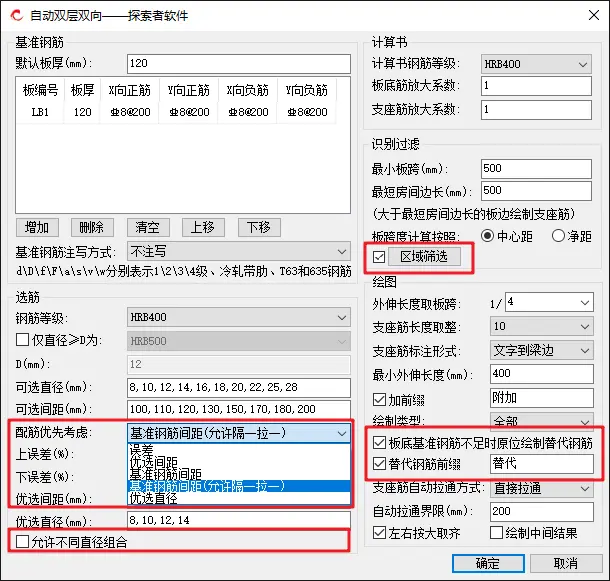Click the 板厚 column header
Image resolution: width=610 pixels, height=581 pixels.
click(82, 90)
